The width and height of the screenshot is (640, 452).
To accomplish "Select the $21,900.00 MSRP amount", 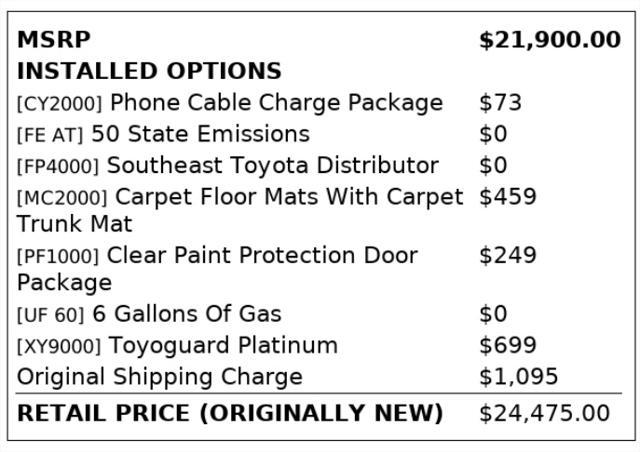I will (549, 40).
